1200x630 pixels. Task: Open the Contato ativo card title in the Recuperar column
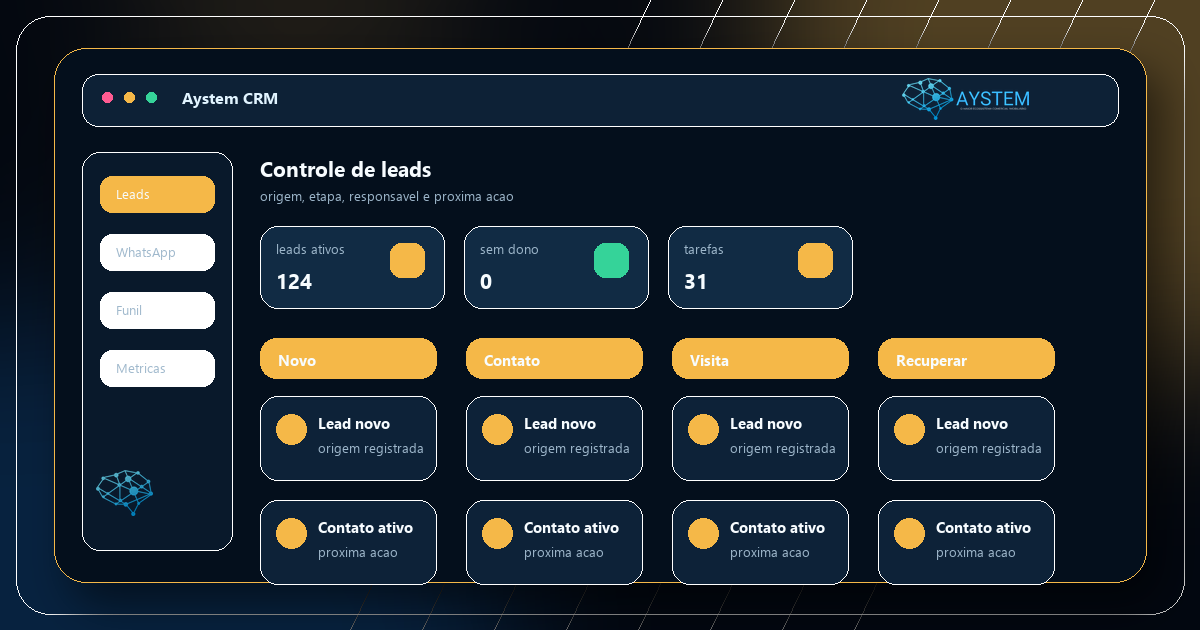[x=983, y=528]
